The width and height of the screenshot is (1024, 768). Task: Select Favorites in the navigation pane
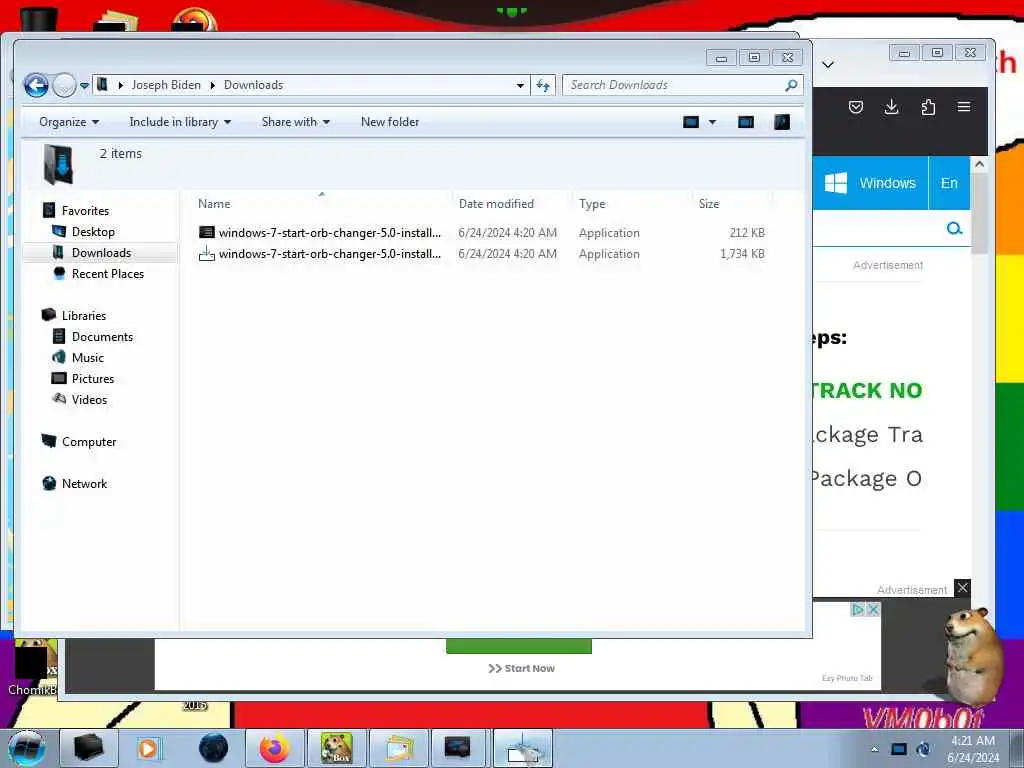point(85,211)
